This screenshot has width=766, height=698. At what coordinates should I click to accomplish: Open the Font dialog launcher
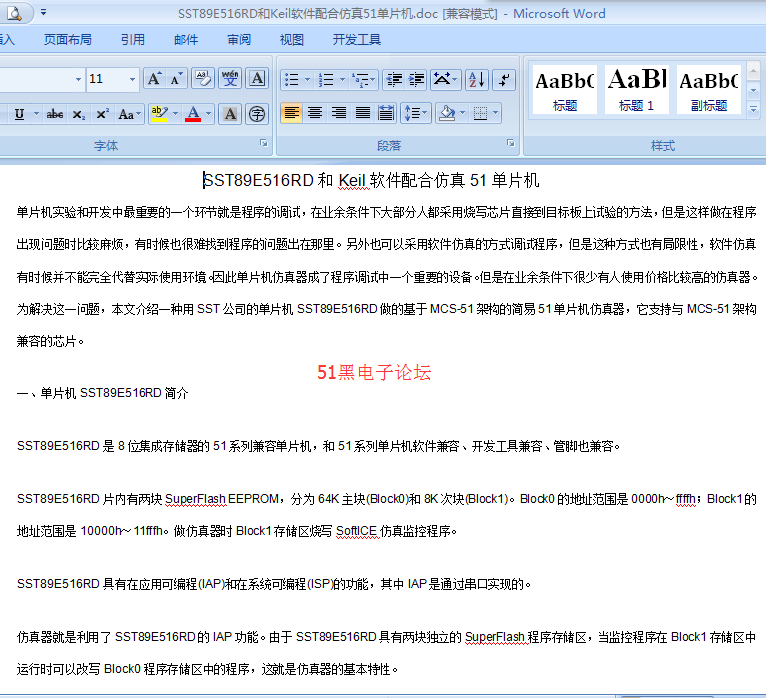(x=264, y=143)
